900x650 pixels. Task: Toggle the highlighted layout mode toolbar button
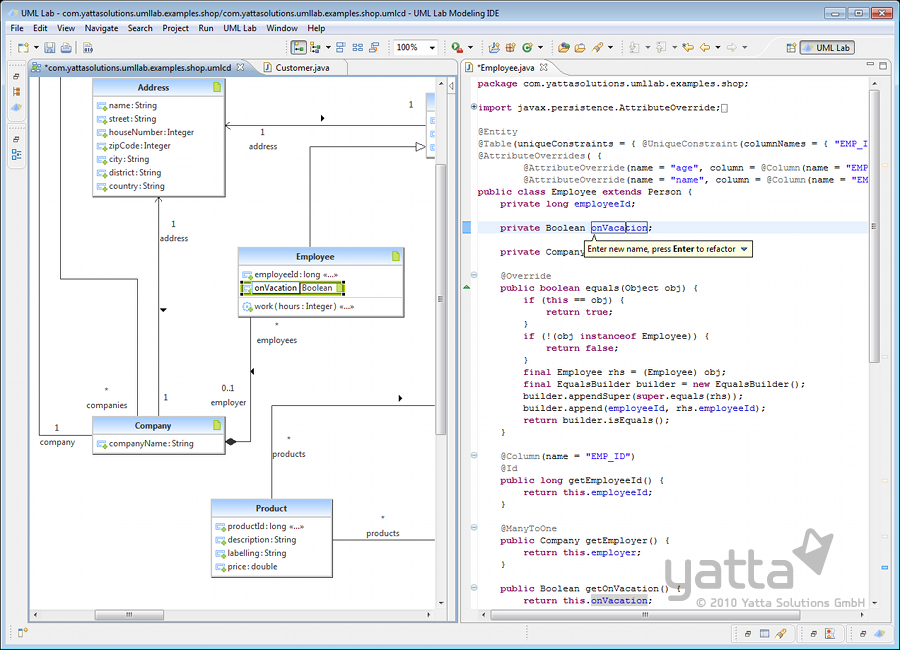coord(299,47)
